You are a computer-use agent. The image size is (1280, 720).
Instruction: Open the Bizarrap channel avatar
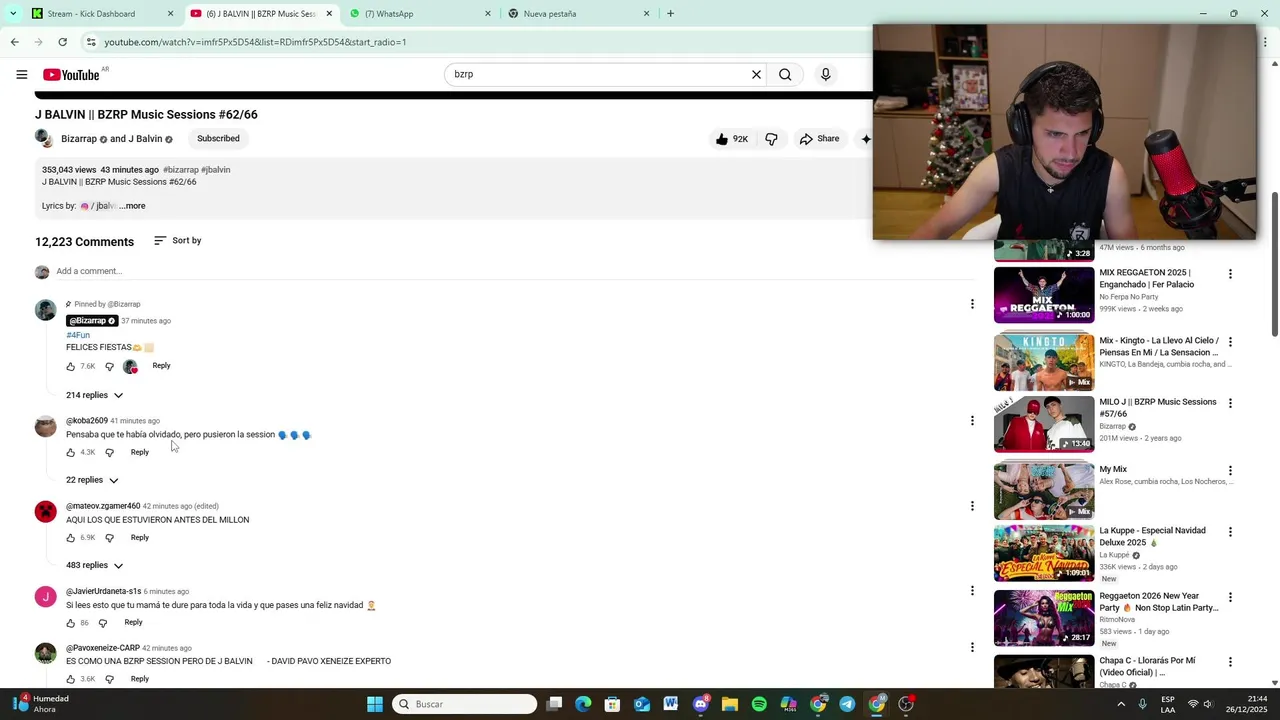[44, 138]
